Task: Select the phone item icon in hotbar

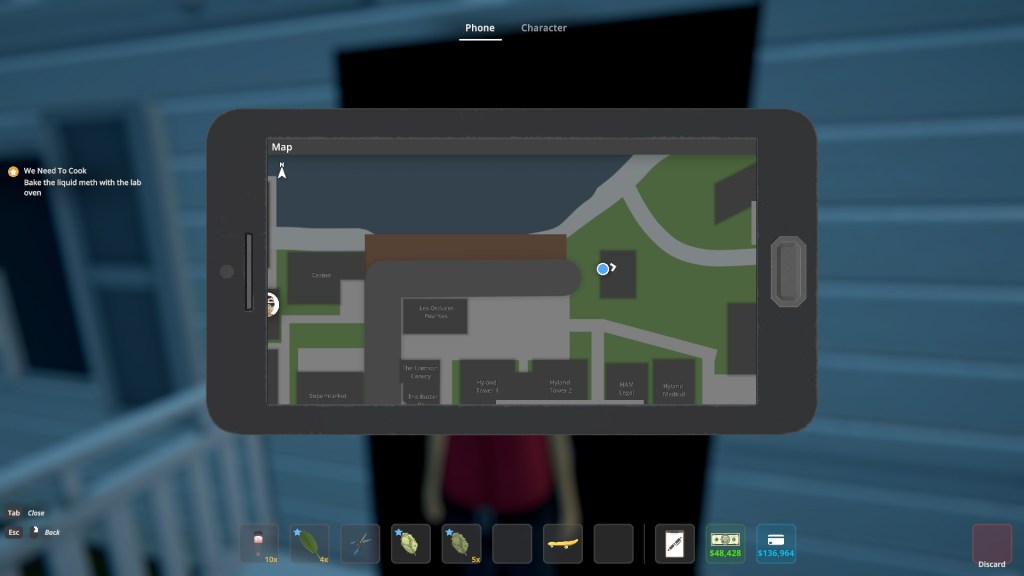Action: pos(674,544)
